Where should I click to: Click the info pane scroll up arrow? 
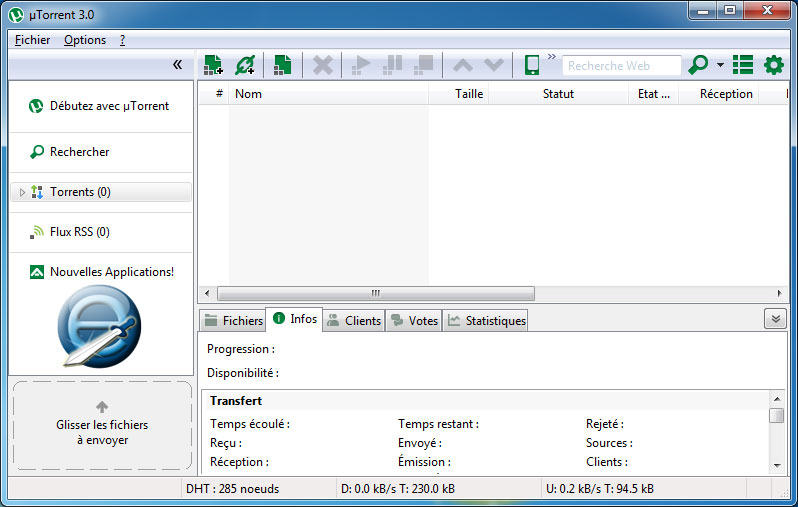pos(777,399)
